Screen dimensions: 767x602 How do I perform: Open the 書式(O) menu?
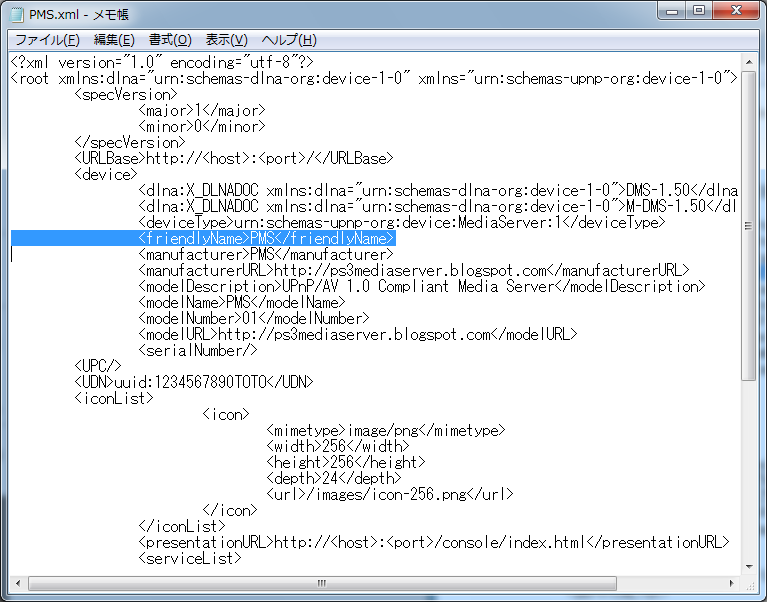[170, 40]
